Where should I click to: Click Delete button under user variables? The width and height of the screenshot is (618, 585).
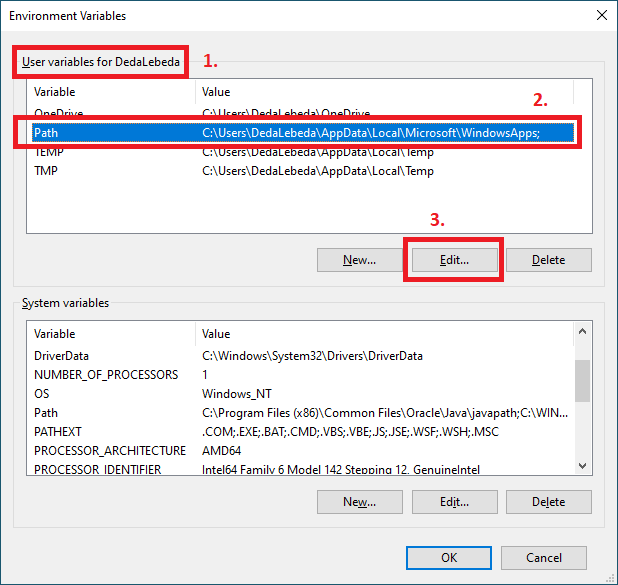(548, 260)
